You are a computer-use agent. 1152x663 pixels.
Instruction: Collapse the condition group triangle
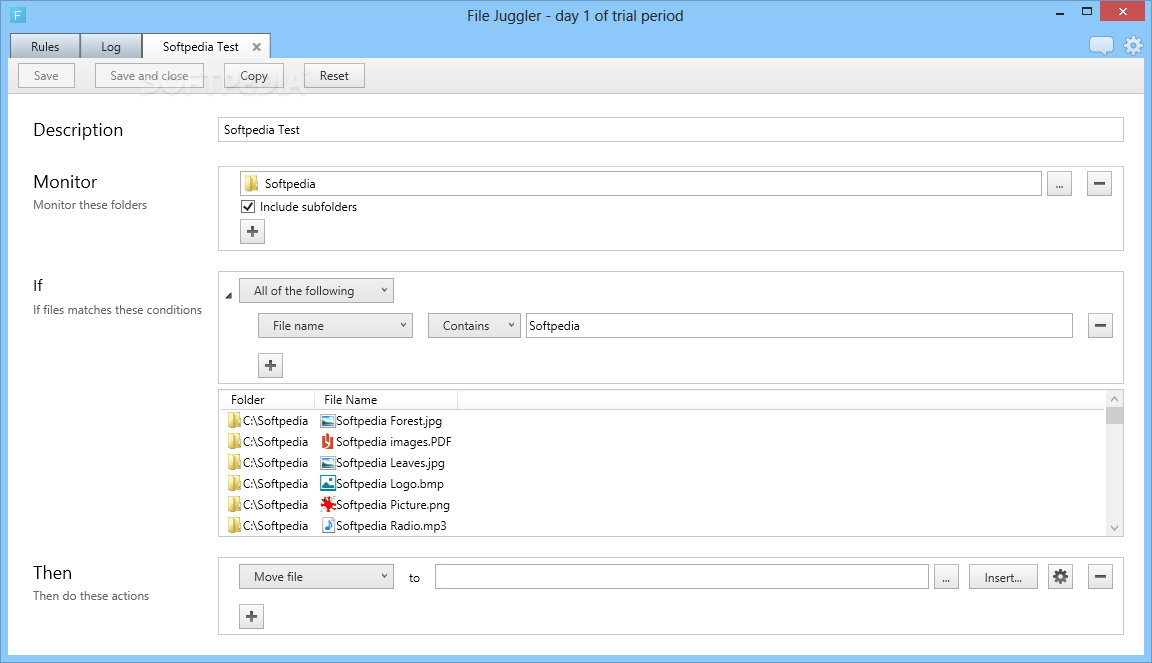[228, 295]
